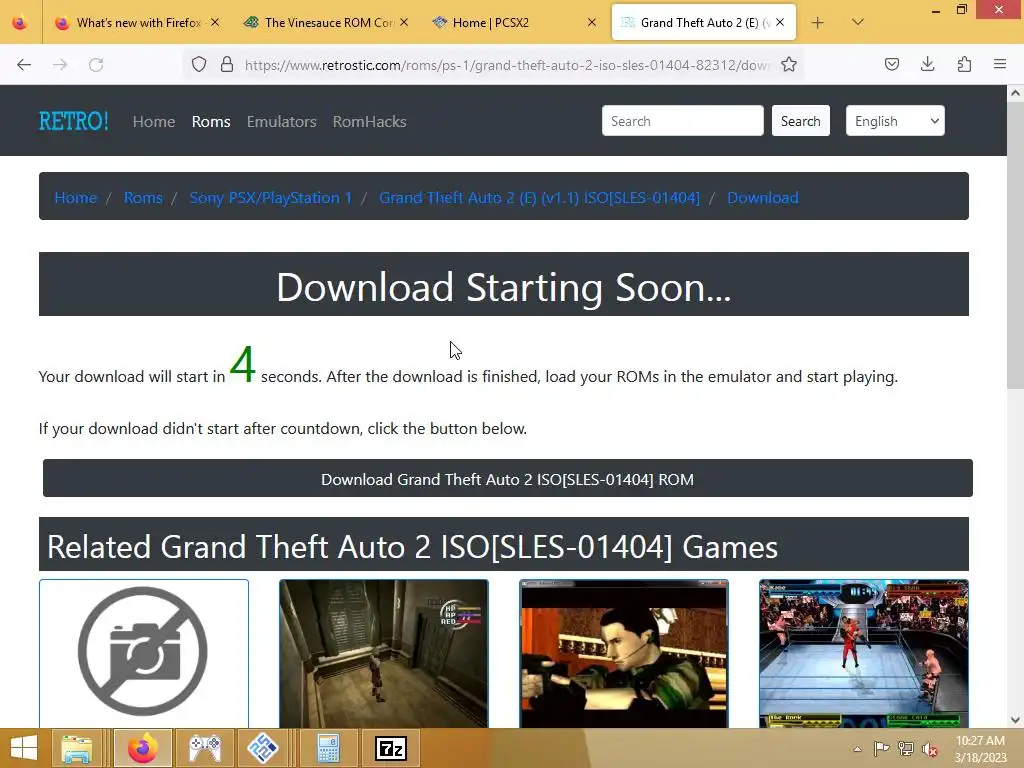Viewport: 1024px width, 768px height.
Task: Click the scrollbar up arrow
Action: pos(1015,93)
